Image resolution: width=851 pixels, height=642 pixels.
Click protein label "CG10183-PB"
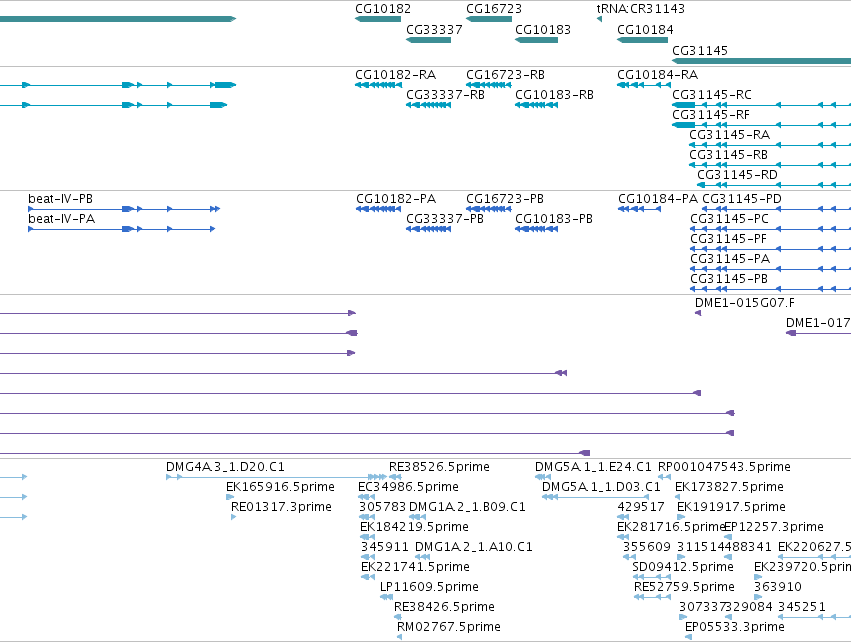[x=554, y=219]
